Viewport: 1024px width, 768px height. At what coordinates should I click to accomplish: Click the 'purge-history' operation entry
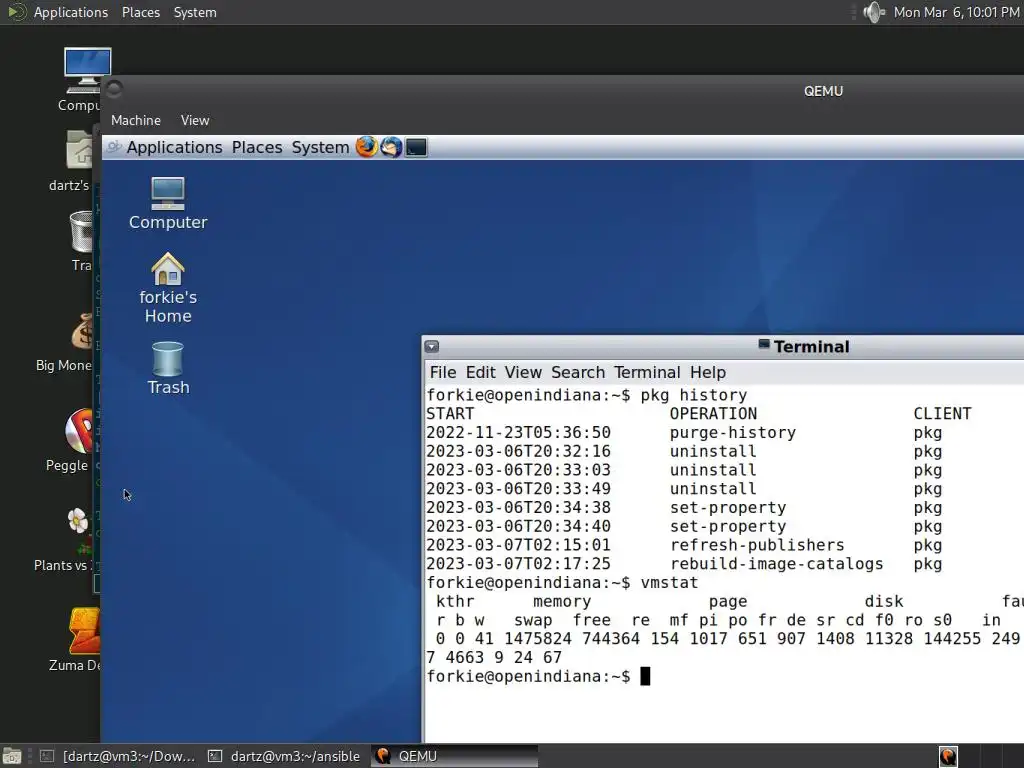click(733, 433)
